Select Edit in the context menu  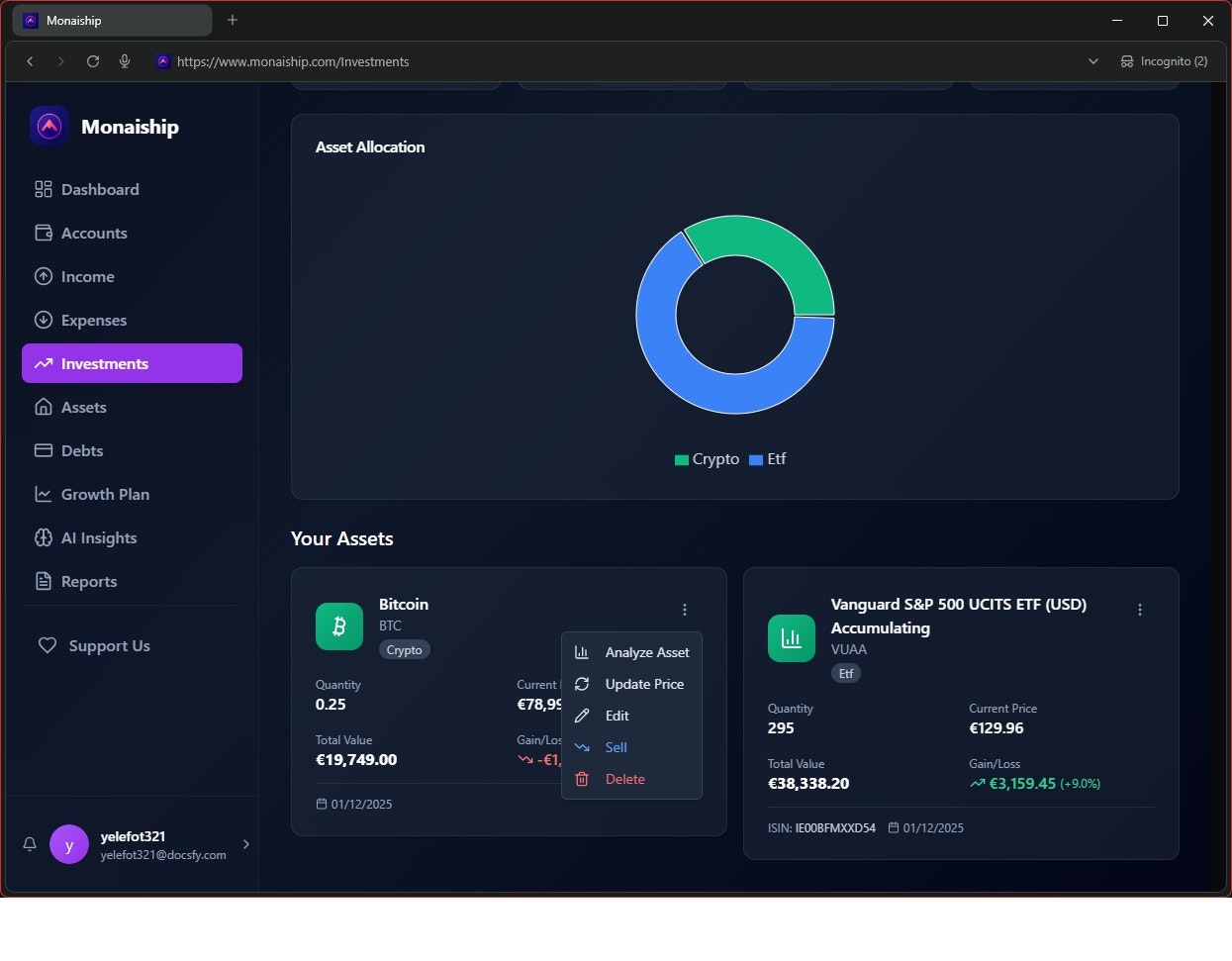[631, 716]
